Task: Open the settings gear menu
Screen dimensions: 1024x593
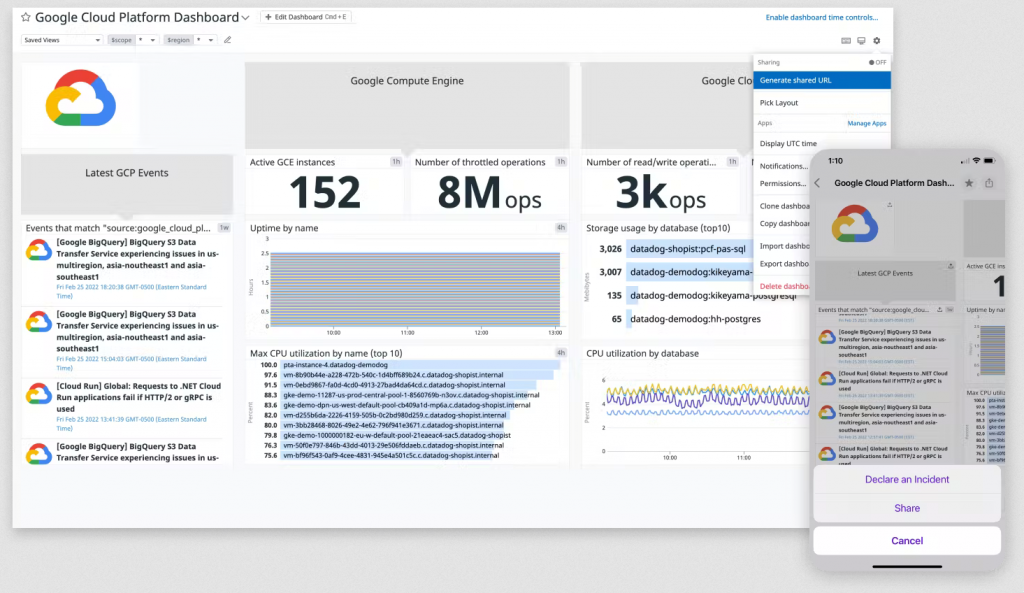Action: pos(877,41)
